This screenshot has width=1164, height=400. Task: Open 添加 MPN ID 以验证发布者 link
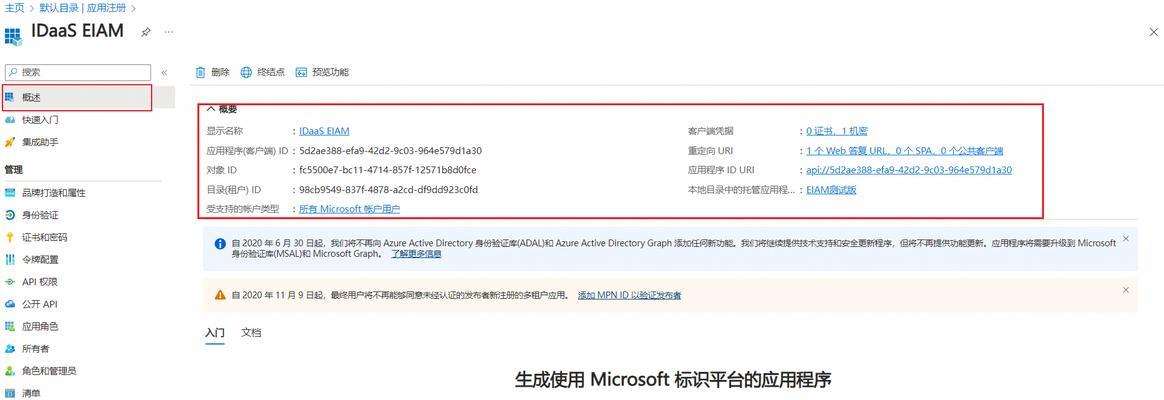(x=630, y=295)
